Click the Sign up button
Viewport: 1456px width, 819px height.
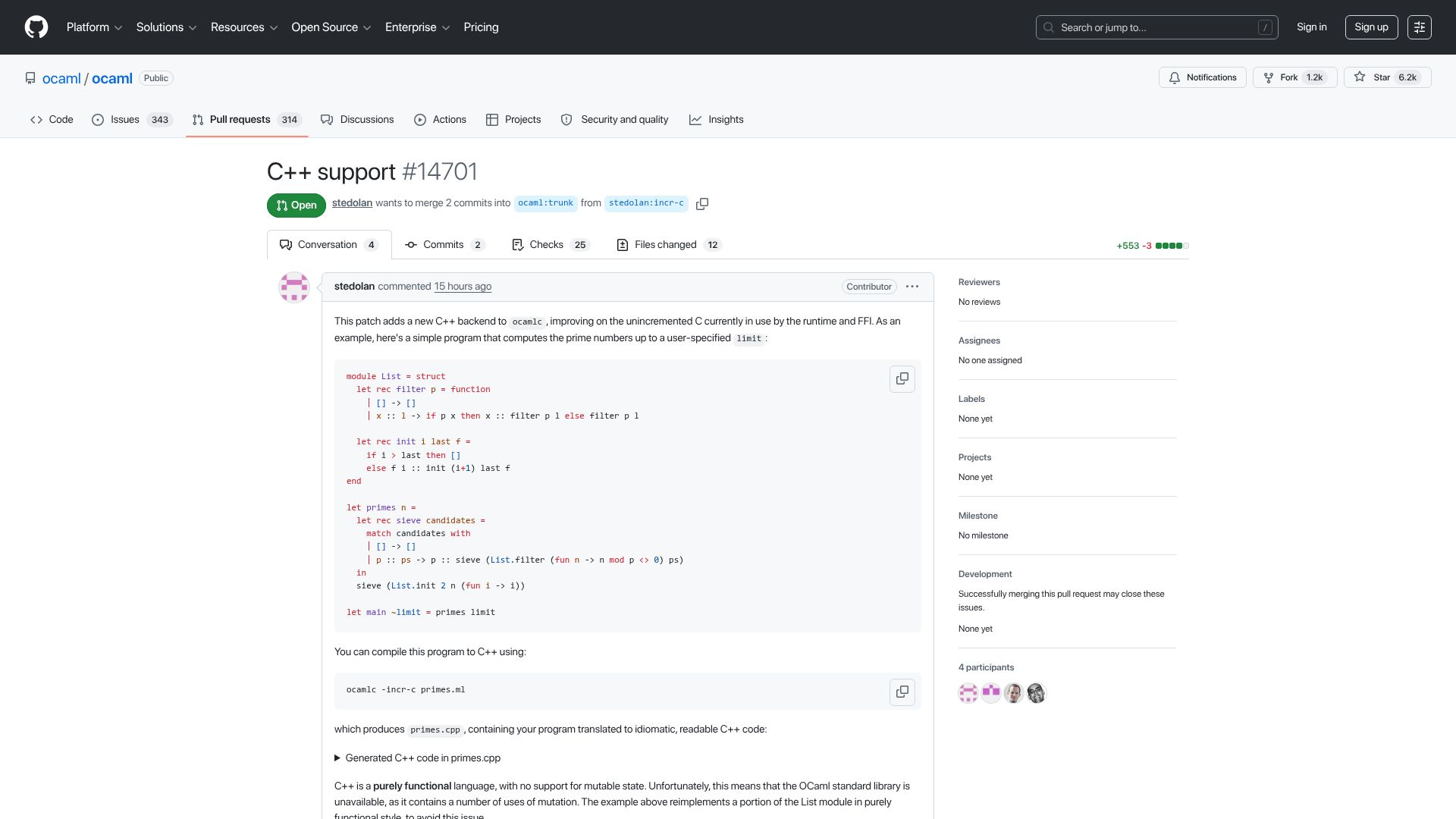tap(1371, 27)
